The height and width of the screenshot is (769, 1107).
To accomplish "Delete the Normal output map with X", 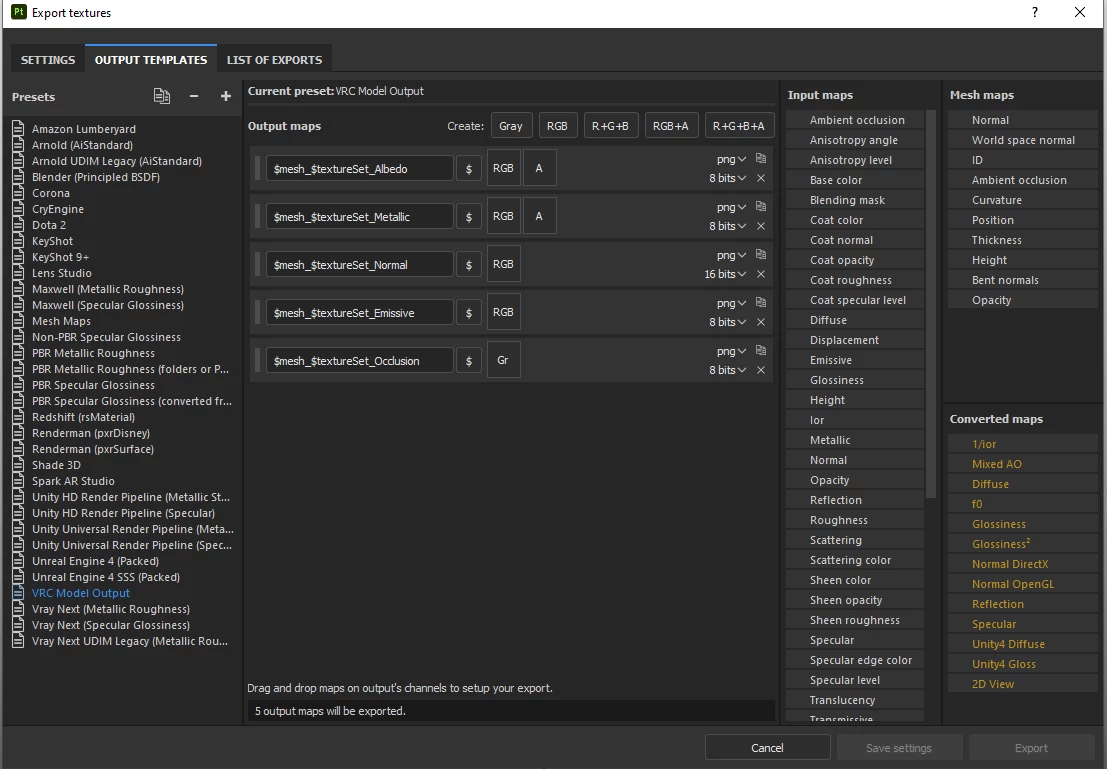I will click(761, 274).
